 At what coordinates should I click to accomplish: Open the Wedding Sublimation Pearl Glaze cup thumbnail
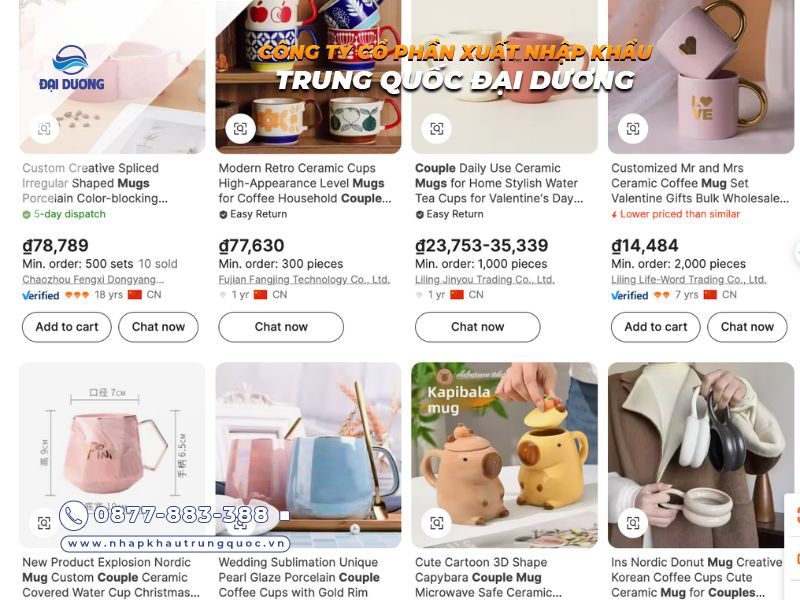tap(308, 455)
